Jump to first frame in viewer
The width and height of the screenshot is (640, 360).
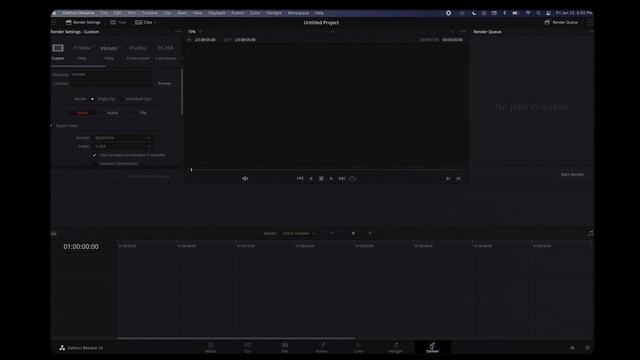coord(300,178)
